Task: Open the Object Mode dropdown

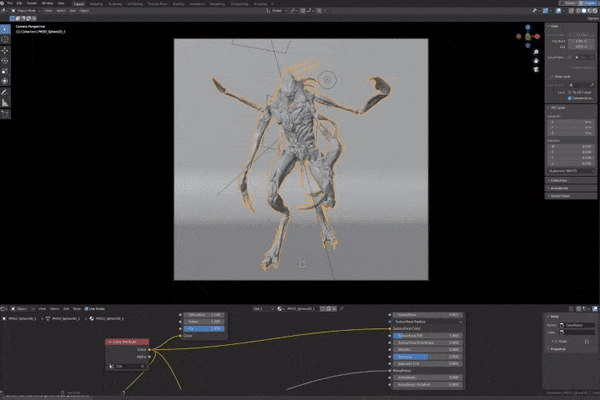Action: pos(26,11)
